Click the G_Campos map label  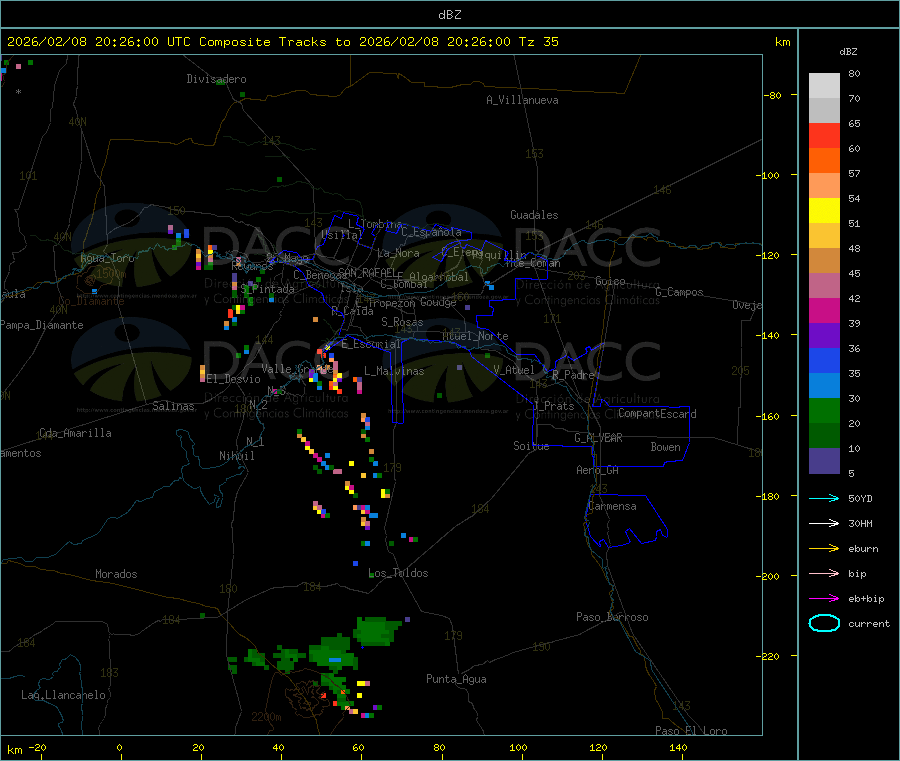[679, 292]
